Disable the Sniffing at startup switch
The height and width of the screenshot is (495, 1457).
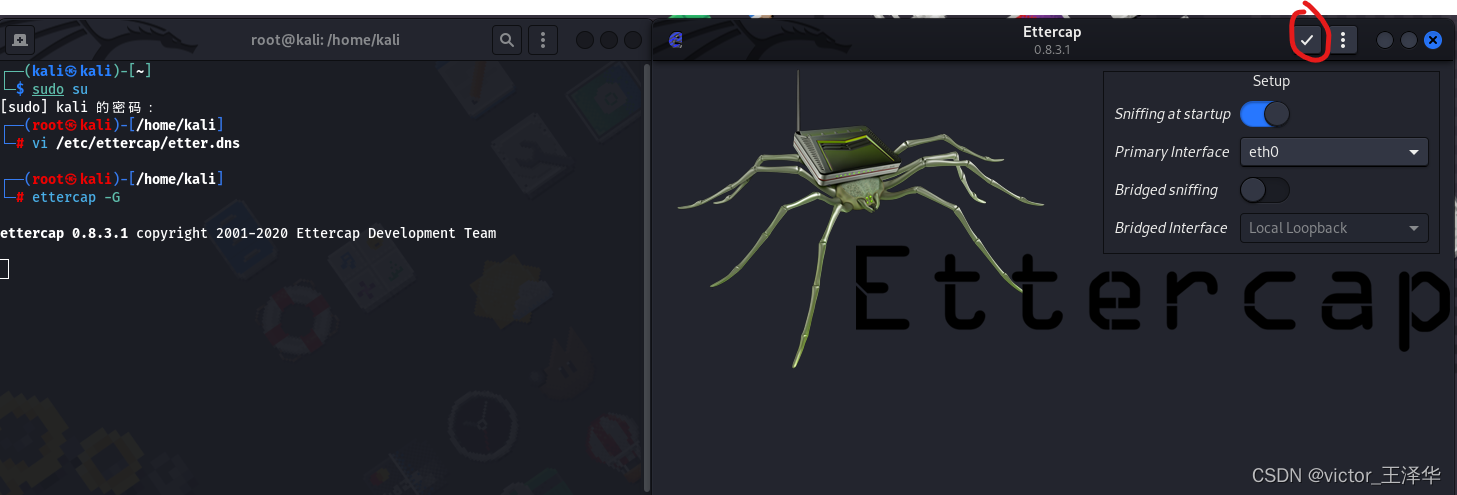(x=1265, y=114)
